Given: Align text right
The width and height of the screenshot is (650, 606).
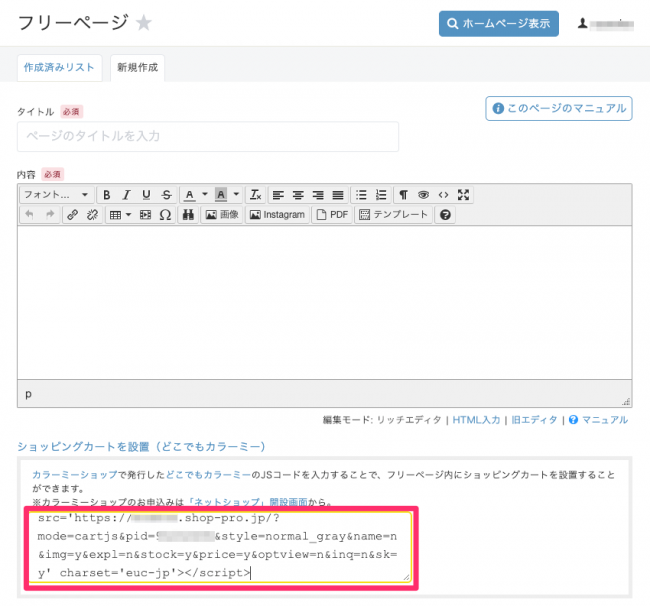Looking at the screenshot, I should 318,195.
